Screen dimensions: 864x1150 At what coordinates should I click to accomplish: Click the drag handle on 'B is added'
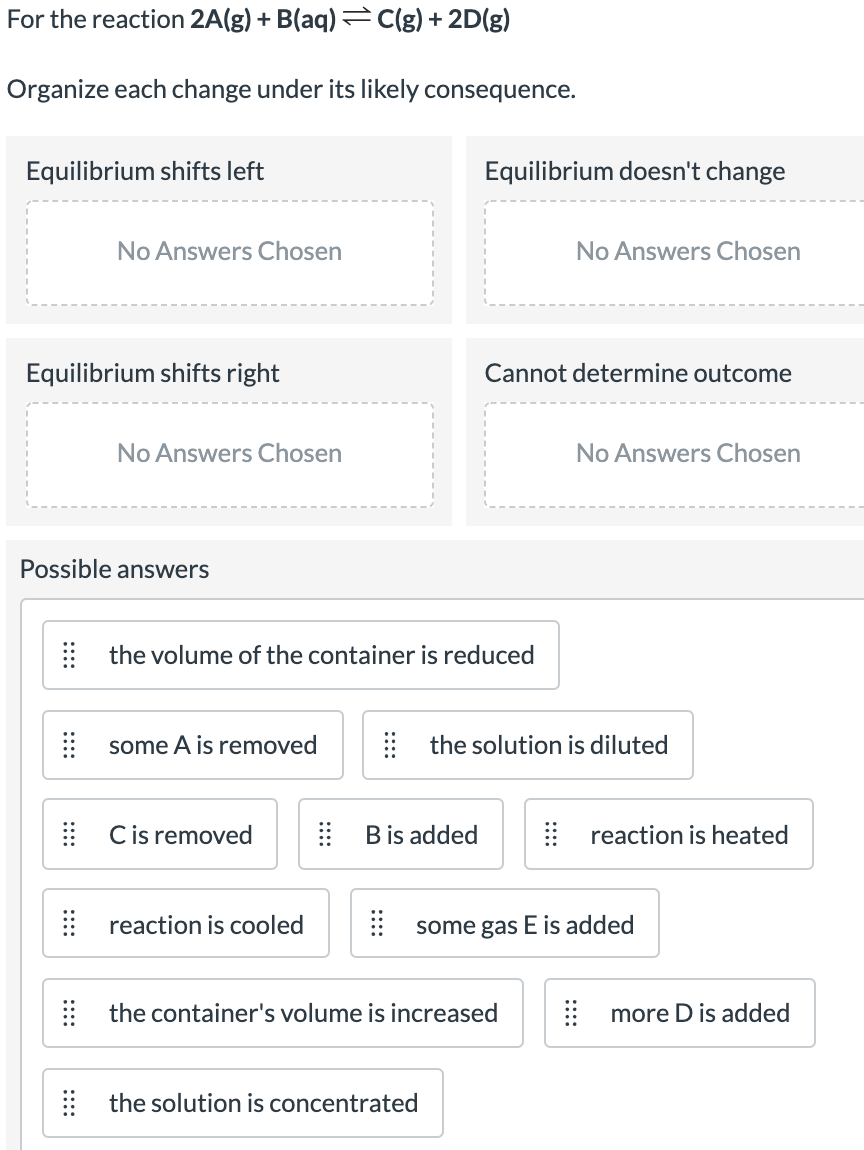pos(325,835)
